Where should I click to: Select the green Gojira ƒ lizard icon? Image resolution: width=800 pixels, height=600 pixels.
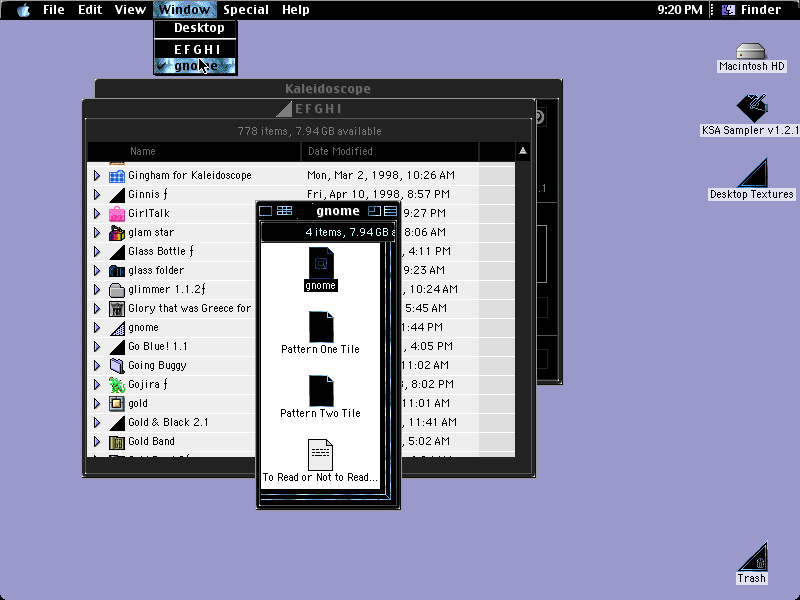pyautogui.click(x=117, y=385)
